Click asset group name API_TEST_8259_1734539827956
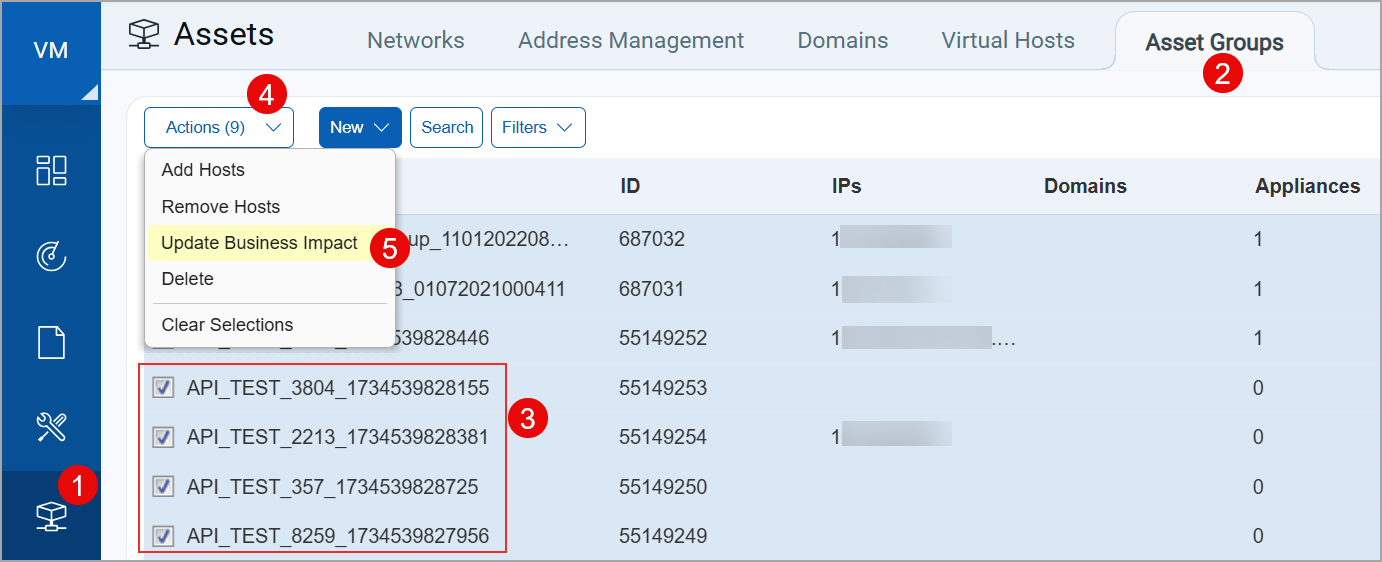The height and width of the screenshot is (562, 1382). [338, 536]
